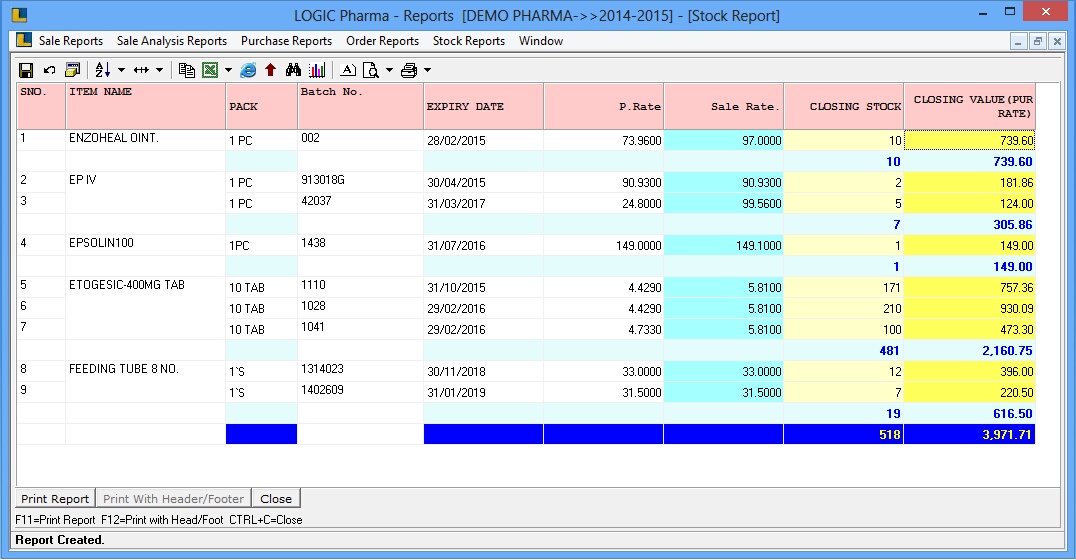Select the selected closing value cell 739.60
The height and width of the screenshot is (560, 1076).
pyautogui.click(x=970, y=141)
